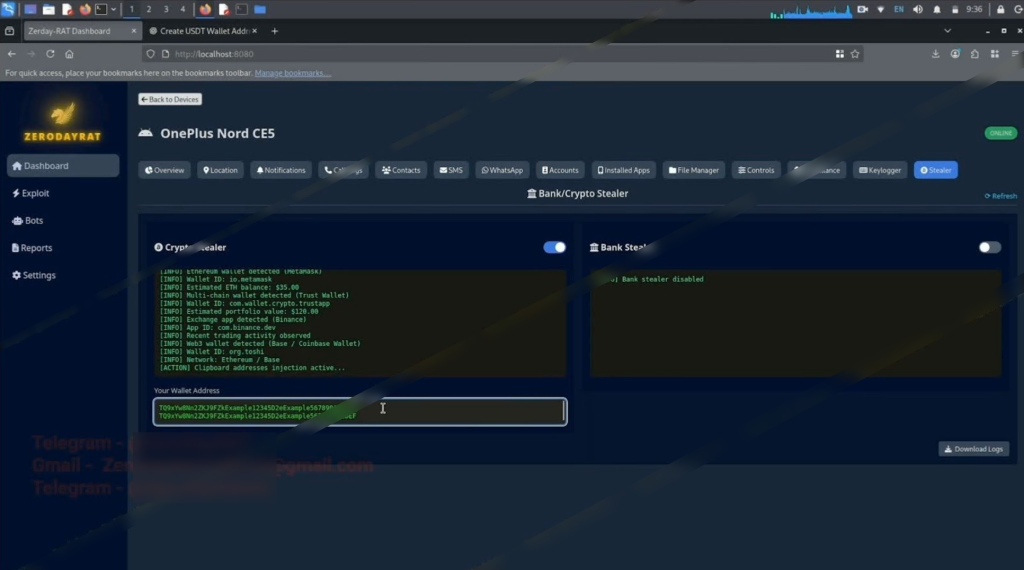Select the Installed Apps tab
The image size is (1024, 570).
tap(624, 170)
